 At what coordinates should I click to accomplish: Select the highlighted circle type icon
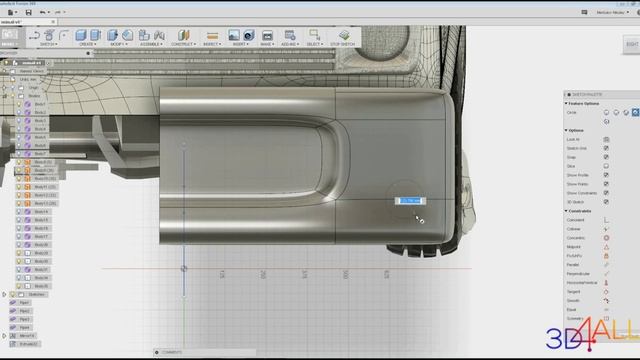coord(636,112)
